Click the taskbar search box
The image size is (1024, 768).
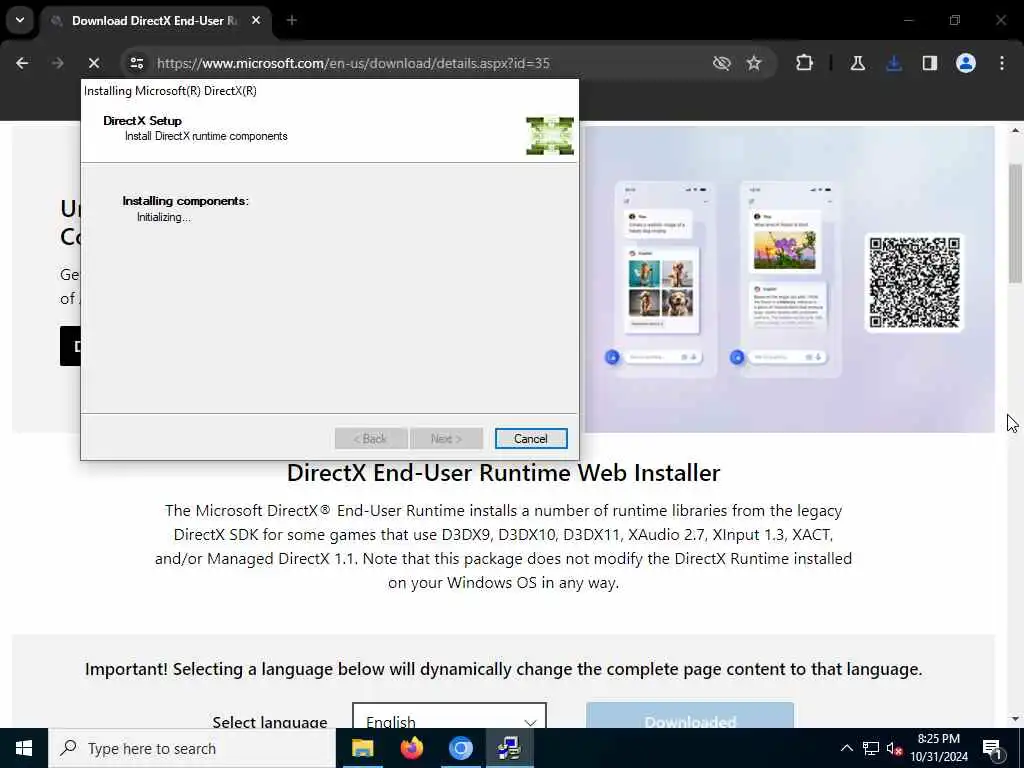point(192,748)
